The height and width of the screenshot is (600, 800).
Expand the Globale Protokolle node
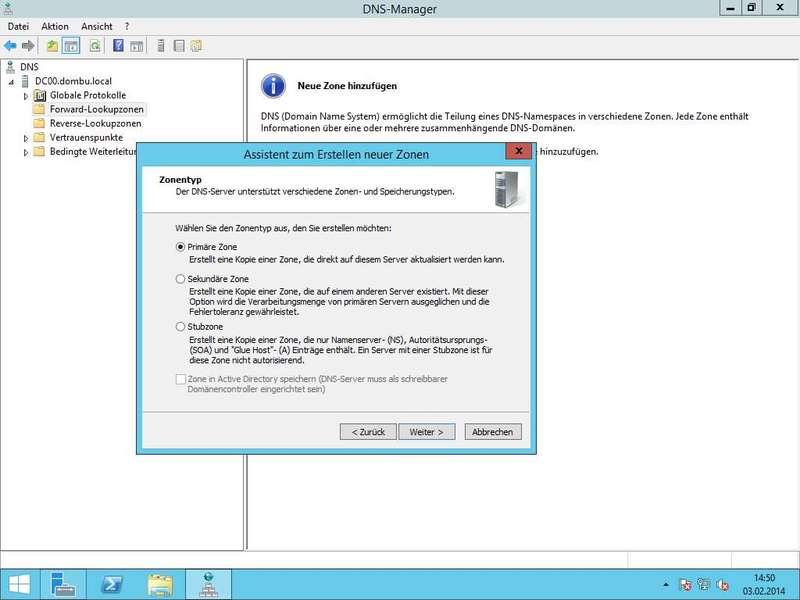(x=26, y=95)
